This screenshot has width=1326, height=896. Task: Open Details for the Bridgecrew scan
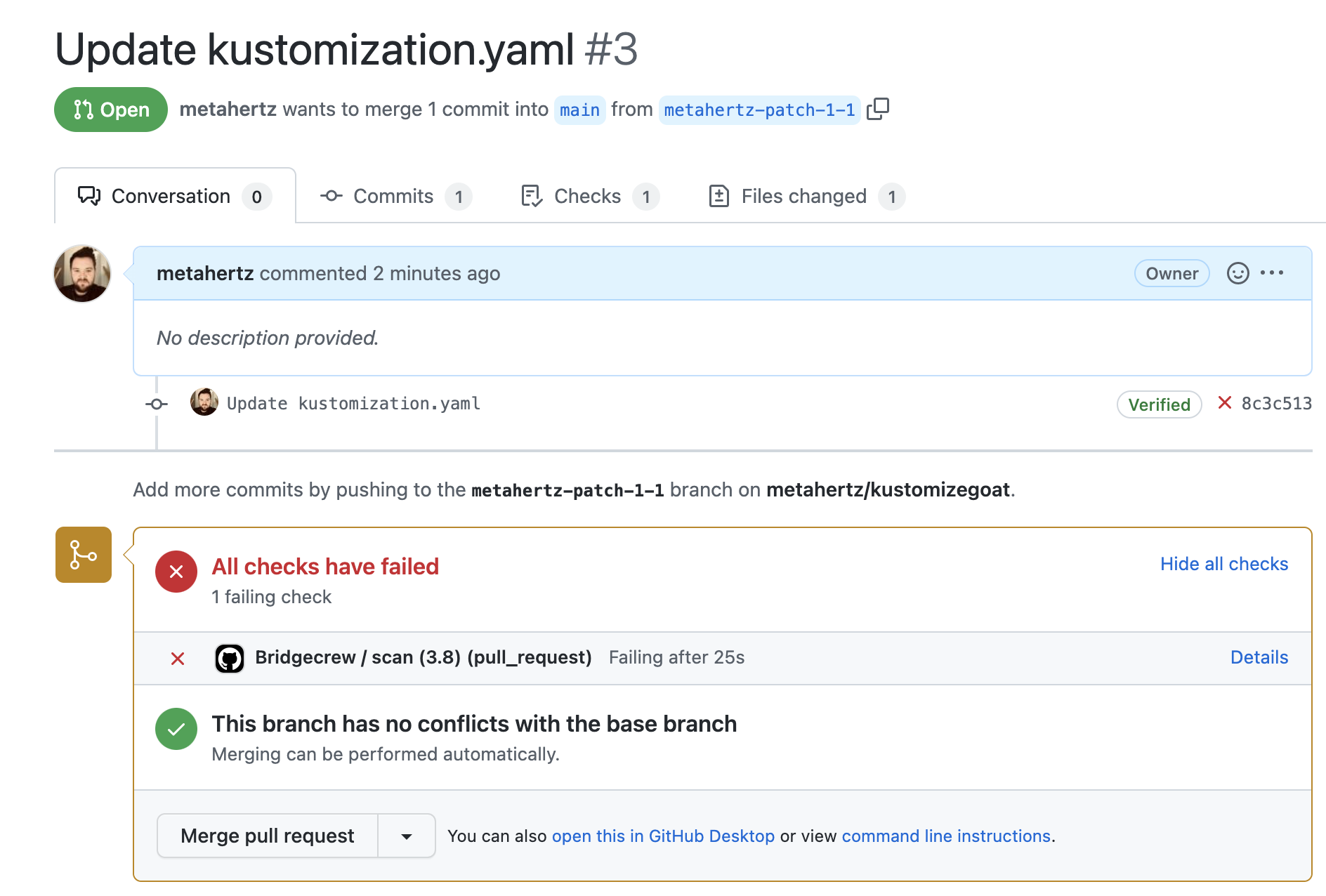tap(1259, 657)
